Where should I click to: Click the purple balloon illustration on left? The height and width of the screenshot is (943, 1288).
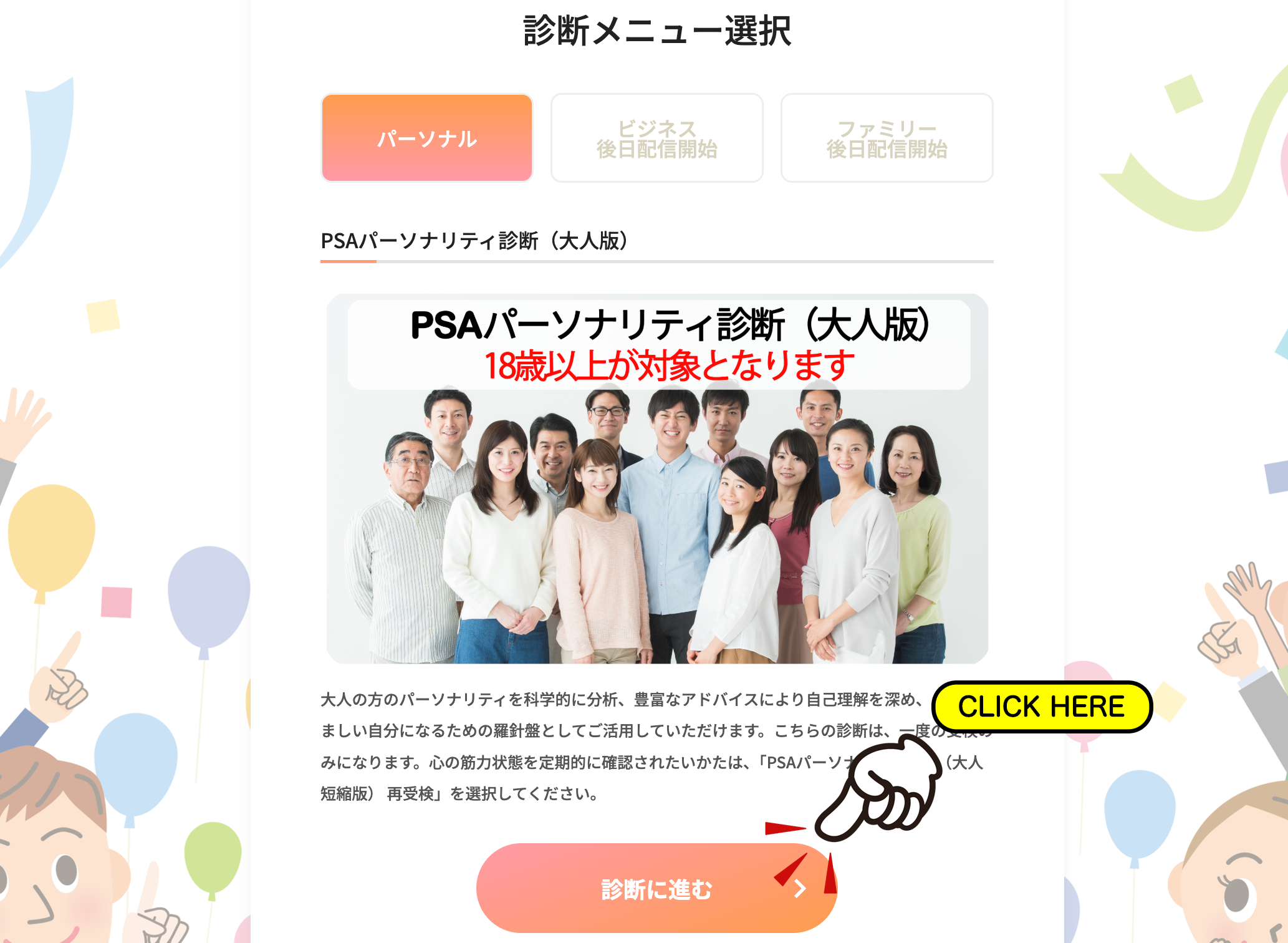(209, 600)
